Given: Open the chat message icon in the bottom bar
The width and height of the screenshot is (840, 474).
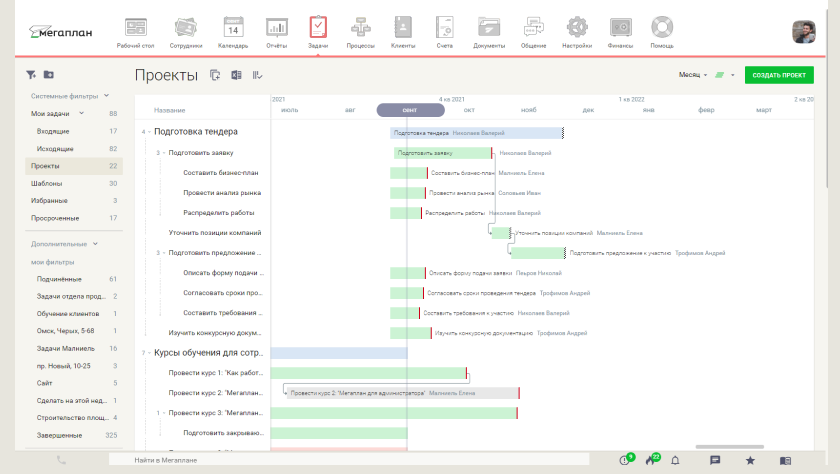Looking at the screenshot, I should coord(715,461).
